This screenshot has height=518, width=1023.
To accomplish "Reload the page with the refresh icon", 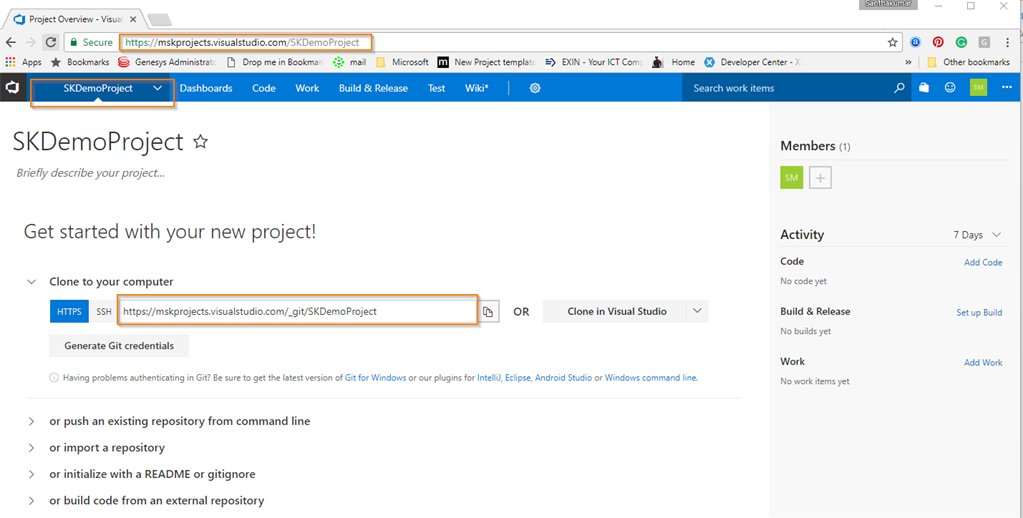I will [50, 42].
